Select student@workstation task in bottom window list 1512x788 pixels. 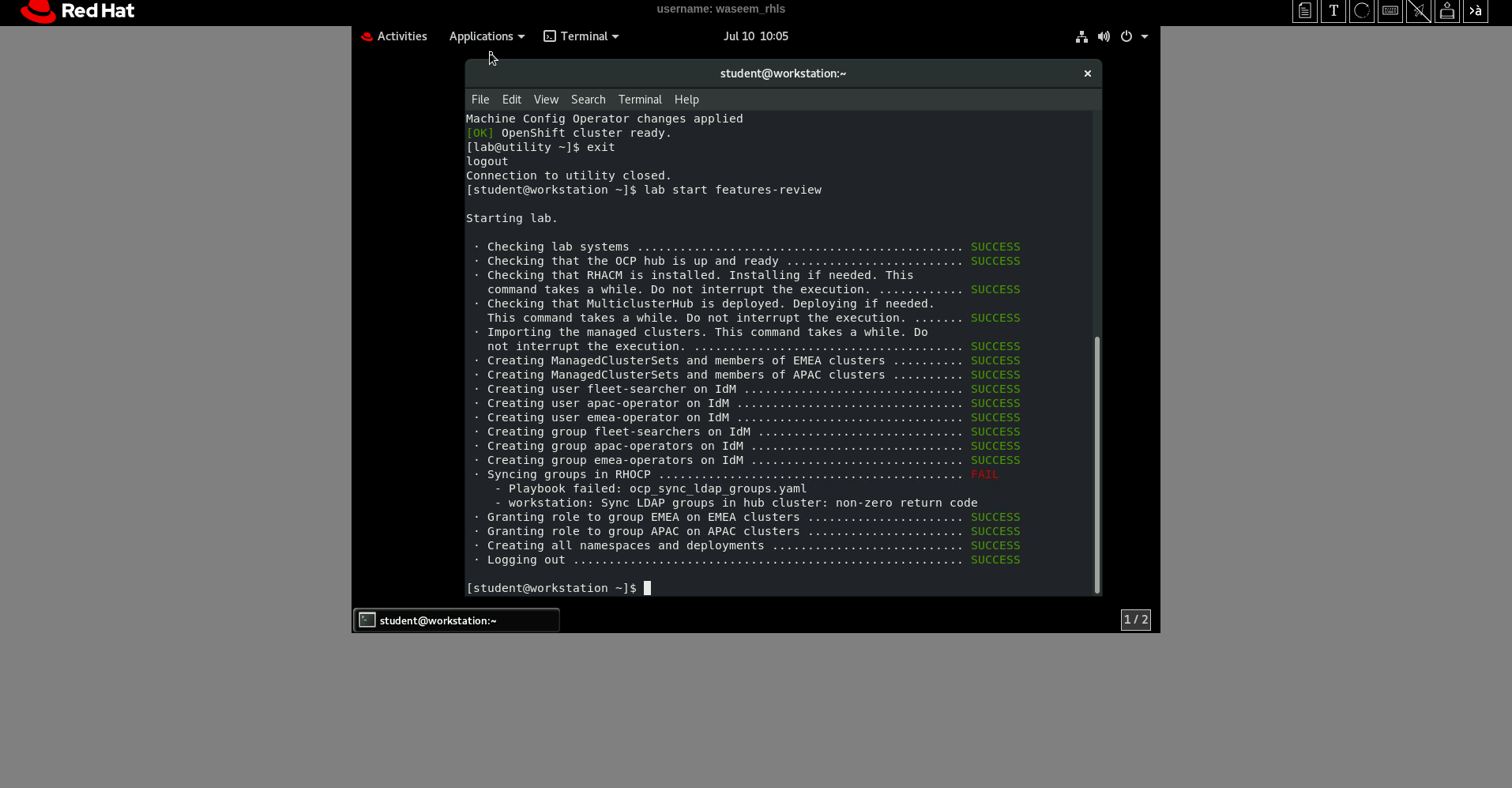(457, 620)
